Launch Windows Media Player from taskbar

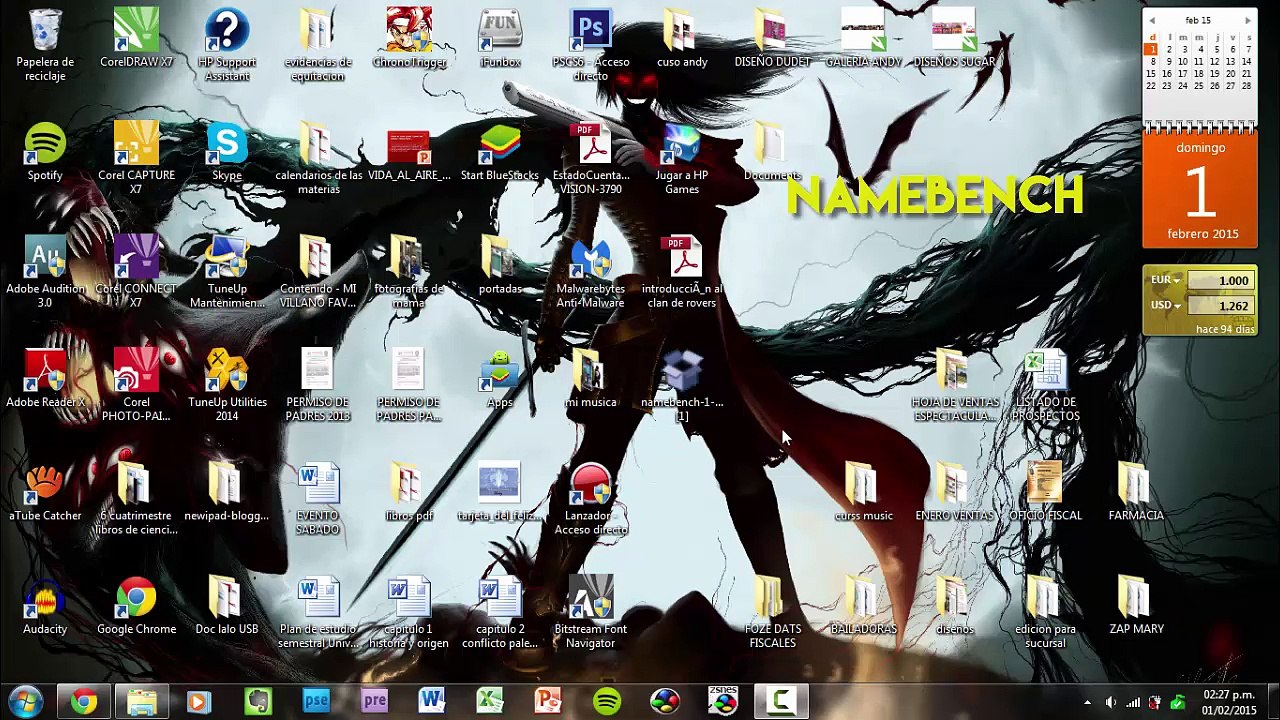pyautogui.click(x=198, y=701)
